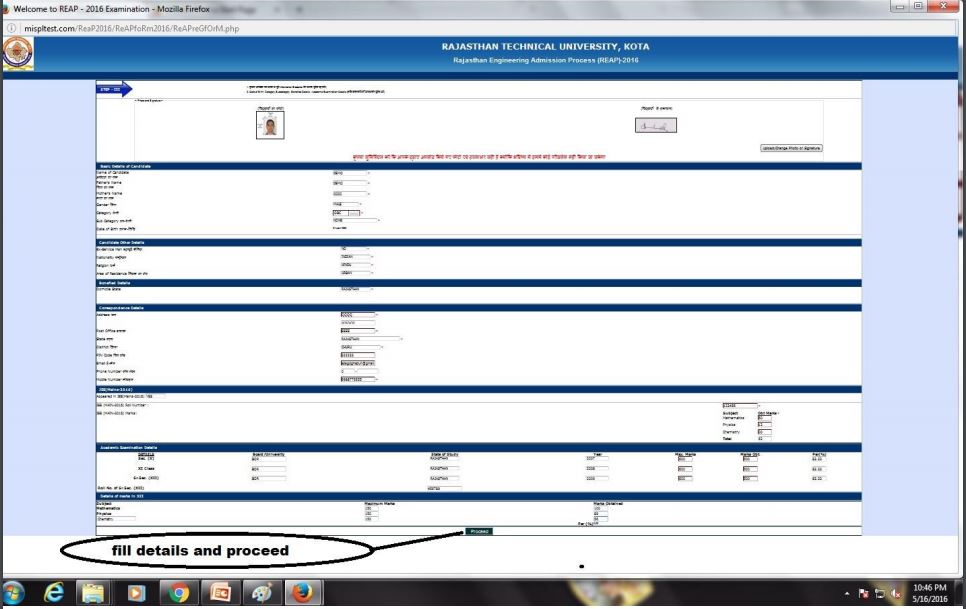Click the Pin Code input field
Image resolution: width=966 pixels, height=609 pixels.
pos(356,354)
